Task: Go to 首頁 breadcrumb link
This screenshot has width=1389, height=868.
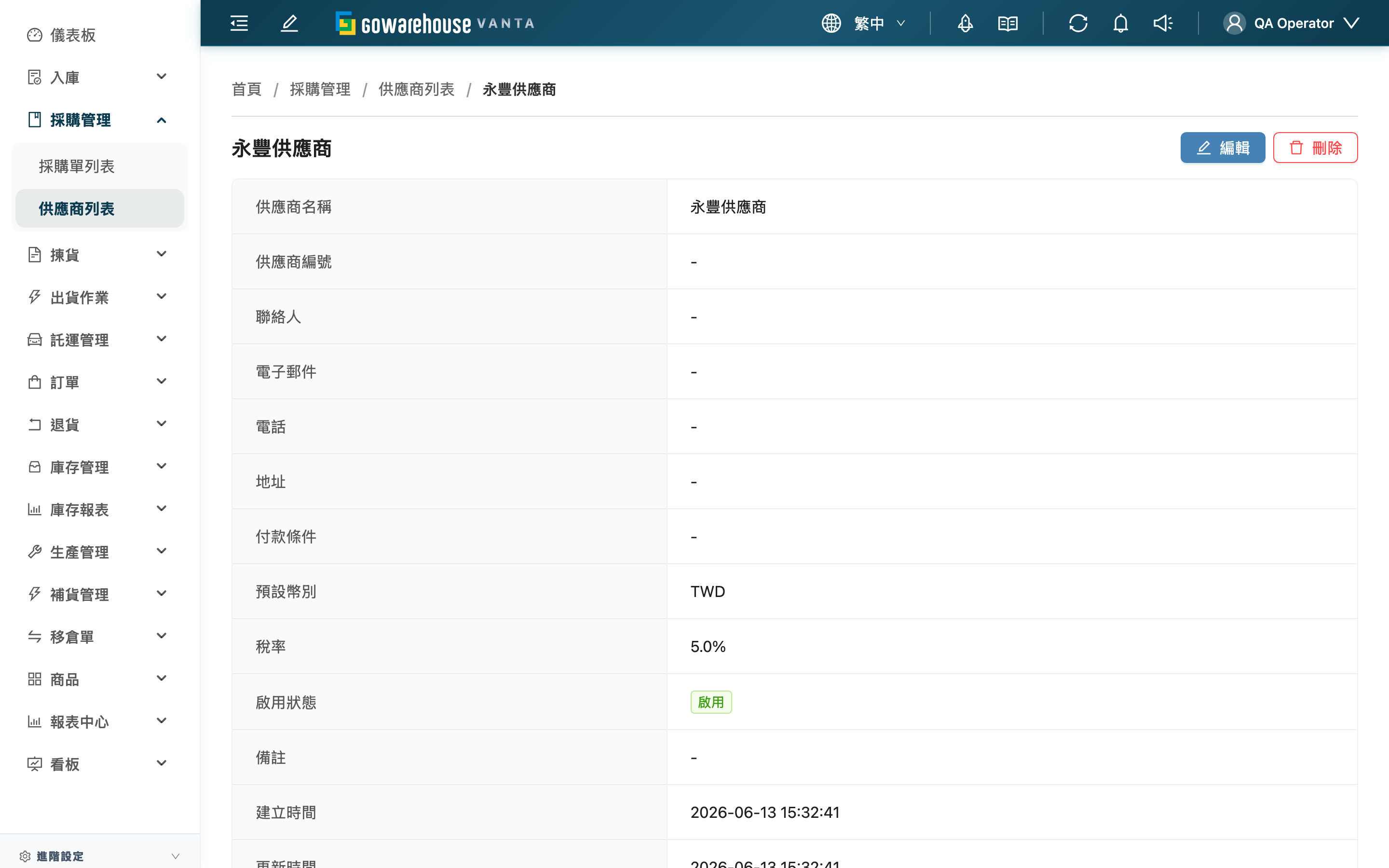Action: click(x=247, y=90)
